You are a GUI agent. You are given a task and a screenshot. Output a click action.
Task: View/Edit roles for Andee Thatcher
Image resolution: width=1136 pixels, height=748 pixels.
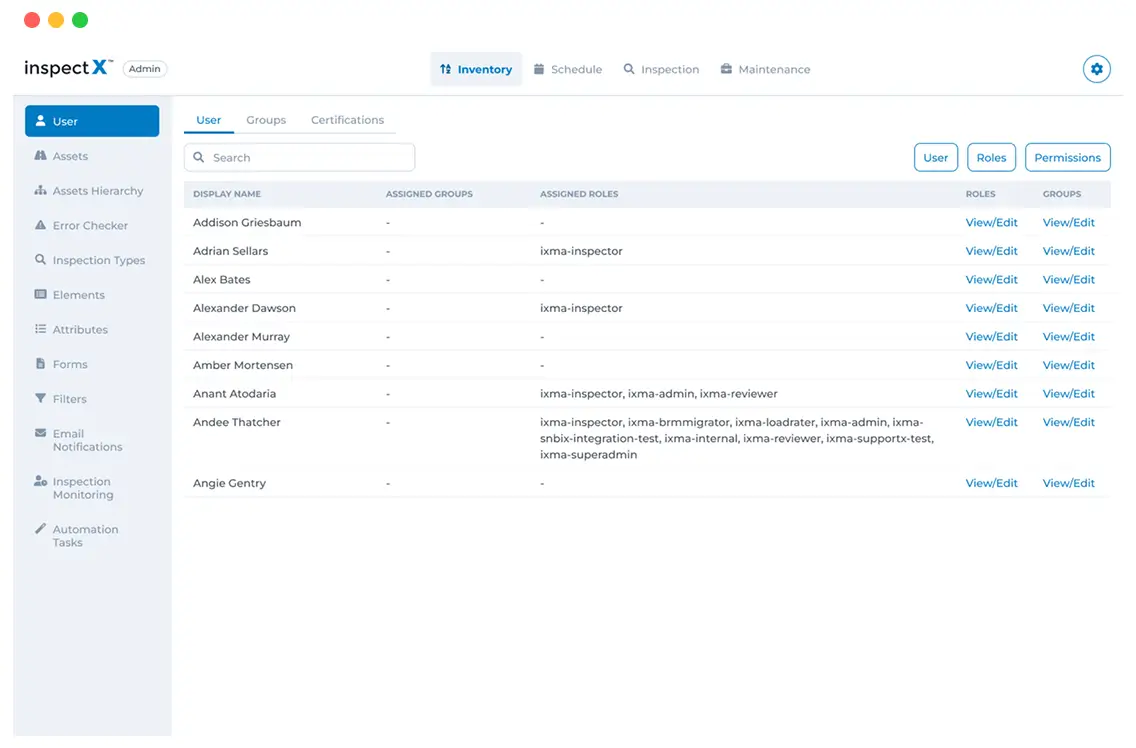point(991,422)
